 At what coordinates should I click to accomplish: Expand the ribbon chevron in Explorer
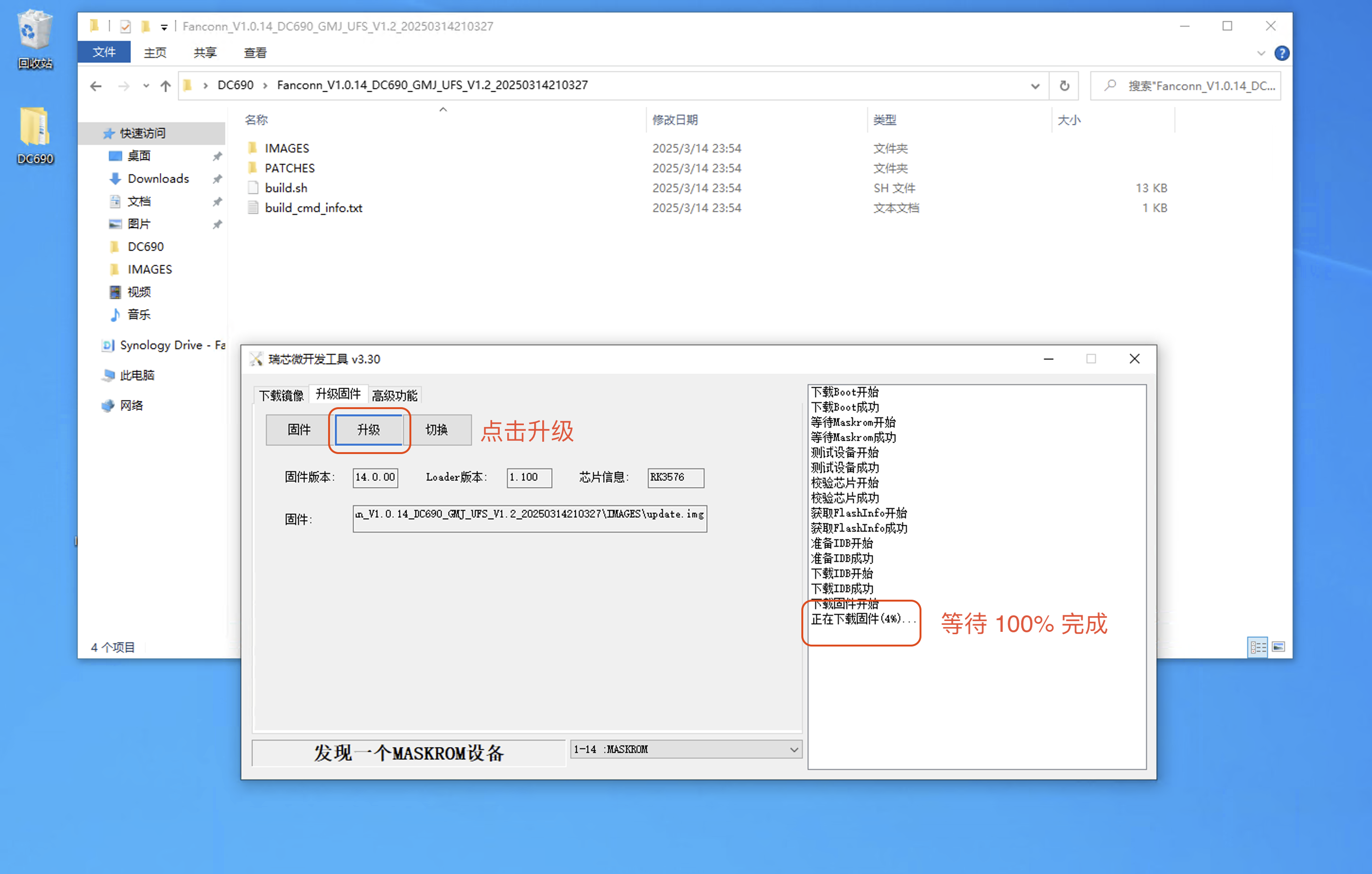tap(1261, 53)
